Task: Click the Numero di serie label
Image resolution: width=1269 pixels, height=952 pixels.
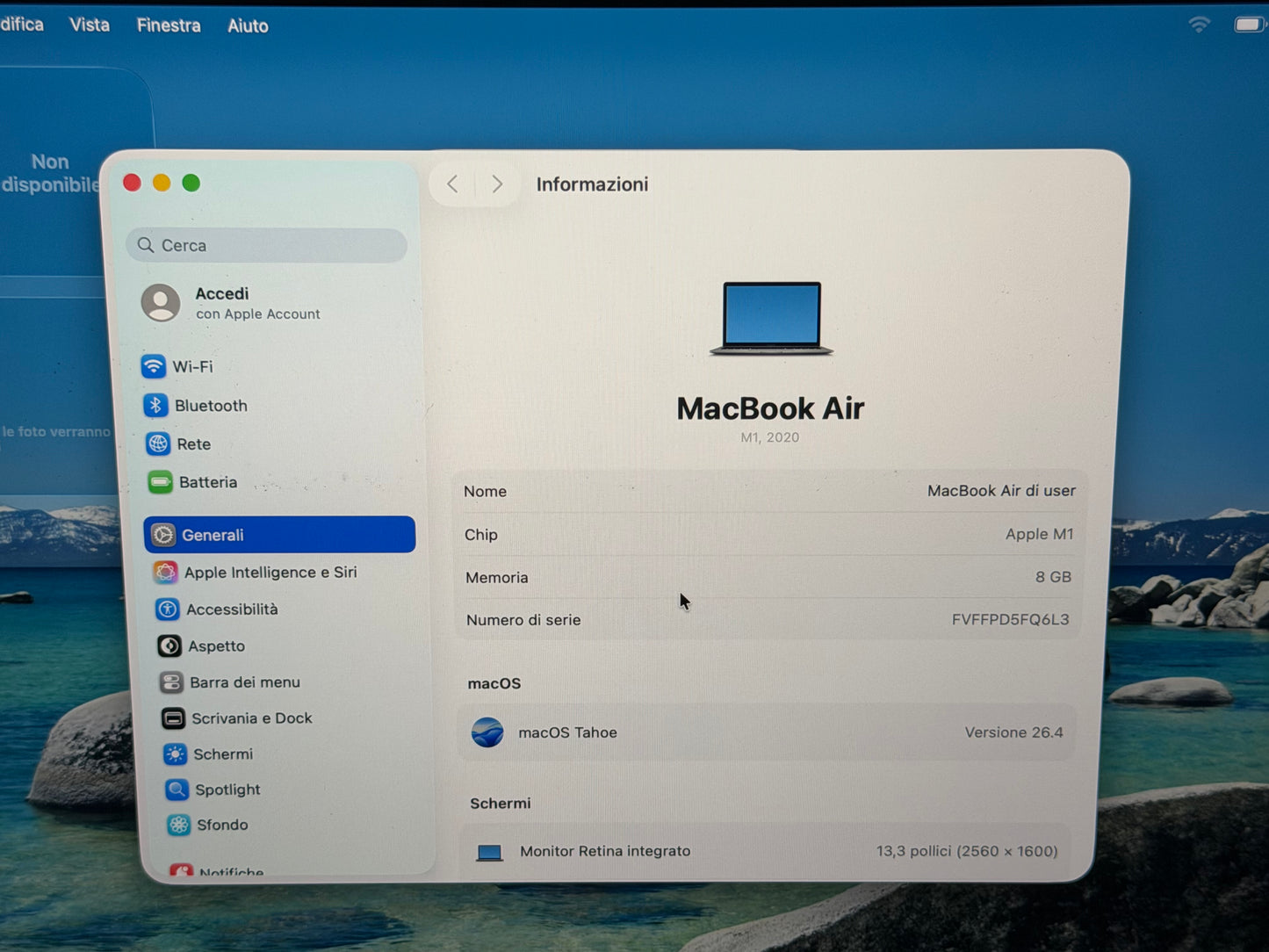Action: pyautogui.click(x=523, y=620)
